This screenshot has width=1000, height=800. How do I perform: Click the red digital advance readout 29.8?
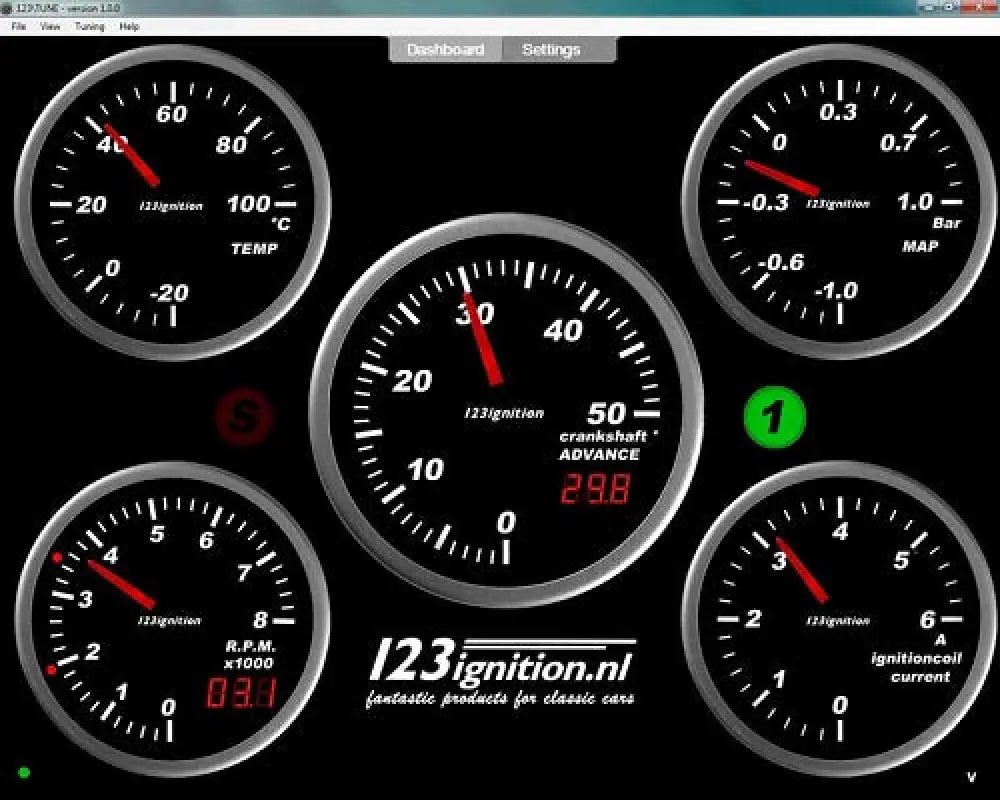[x=595, y=490]
